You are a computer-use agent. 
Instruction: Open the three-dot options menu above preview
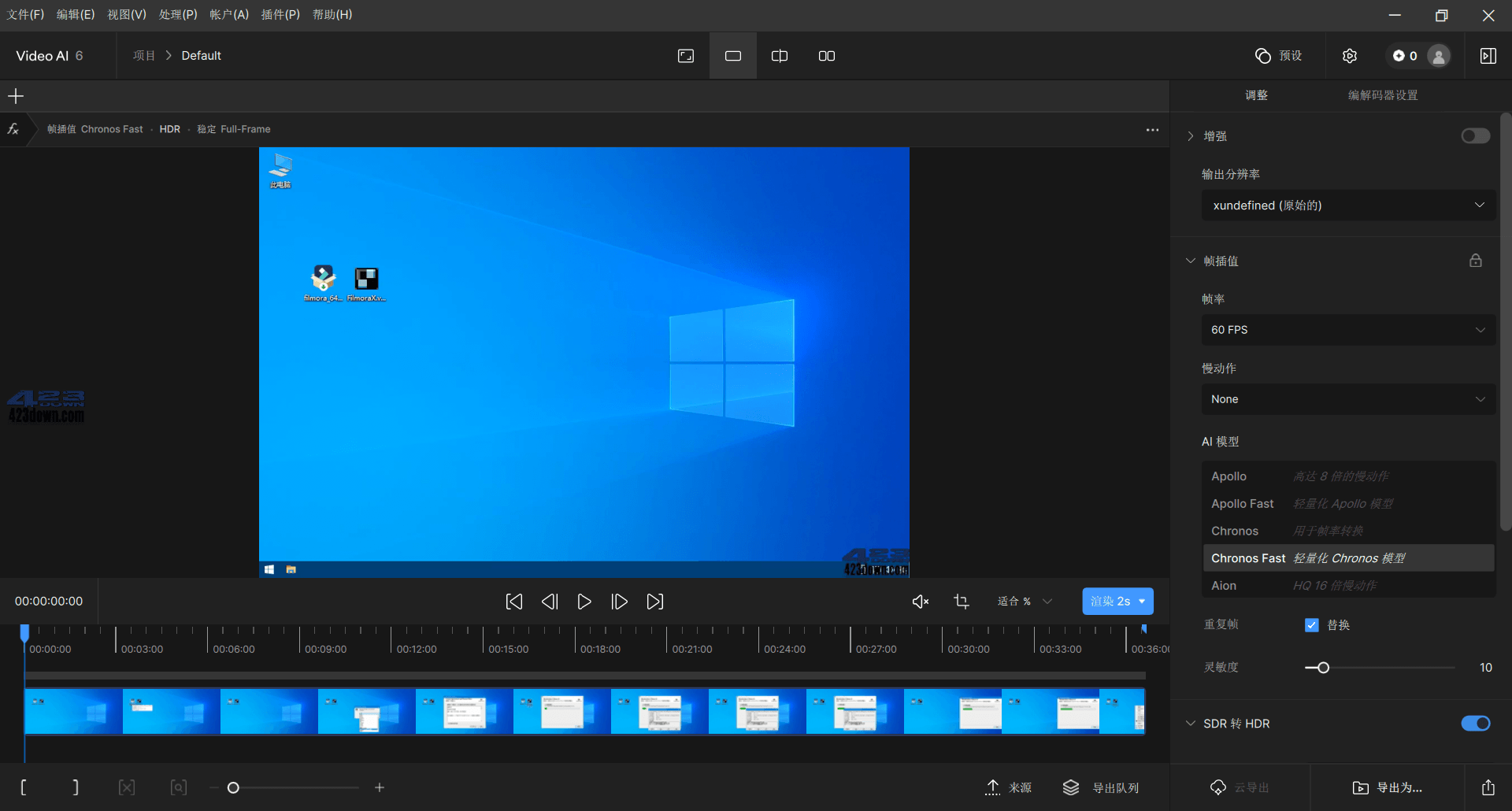click(x=1152, y=130)
